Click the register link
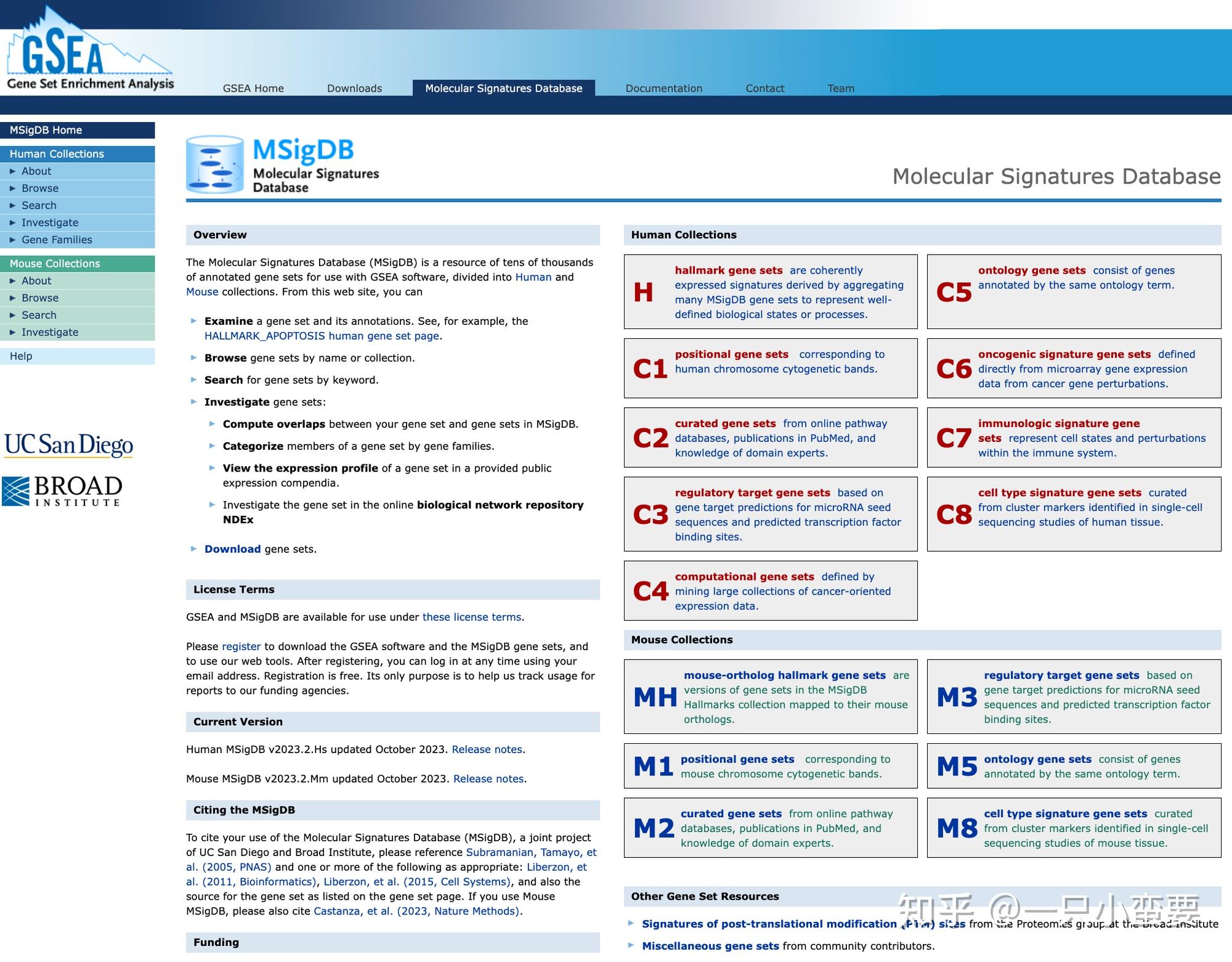Screen dimensions: 1232x962 (x=241, y=646)
